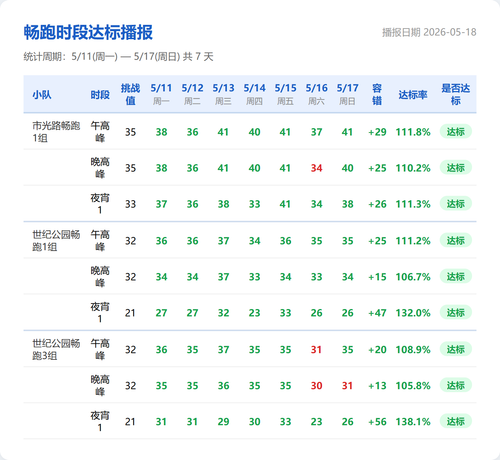Click the 138.1% rate cell
The height and width of the screenshot is (460, 500).
tap(413, 422)
